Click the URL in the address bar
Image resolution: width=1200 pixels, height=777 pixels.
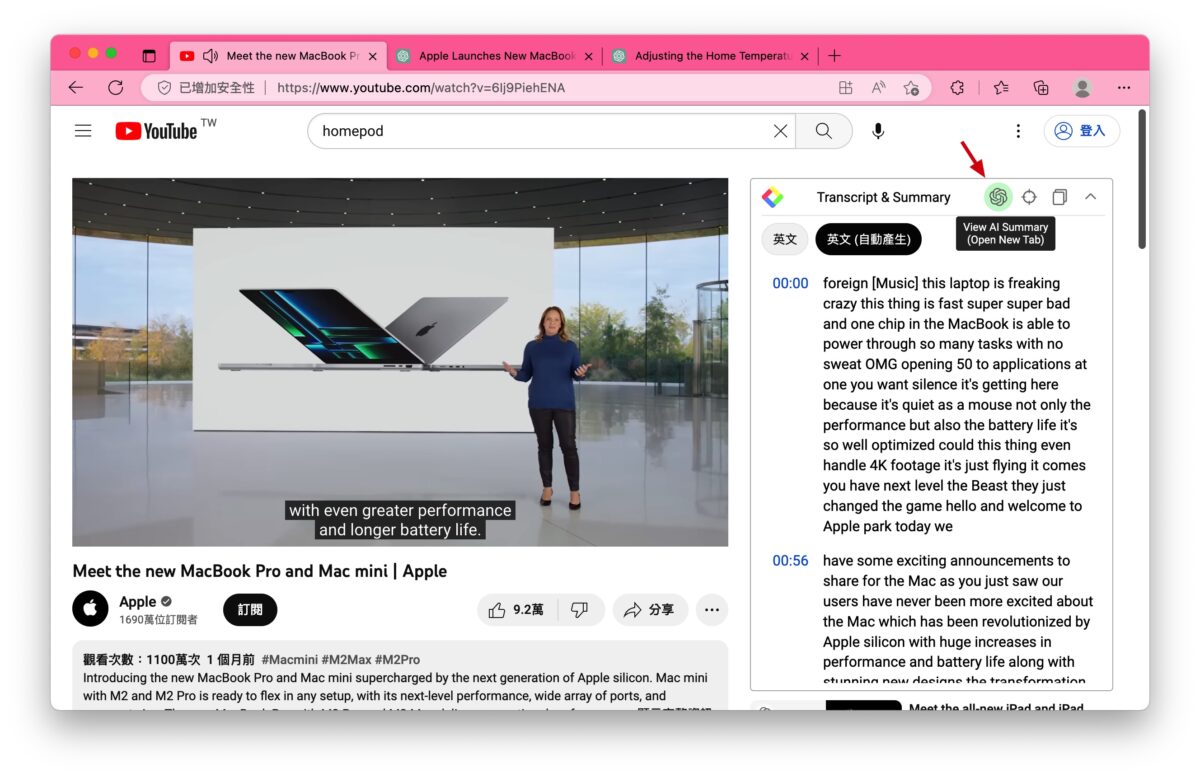(421, 88)
